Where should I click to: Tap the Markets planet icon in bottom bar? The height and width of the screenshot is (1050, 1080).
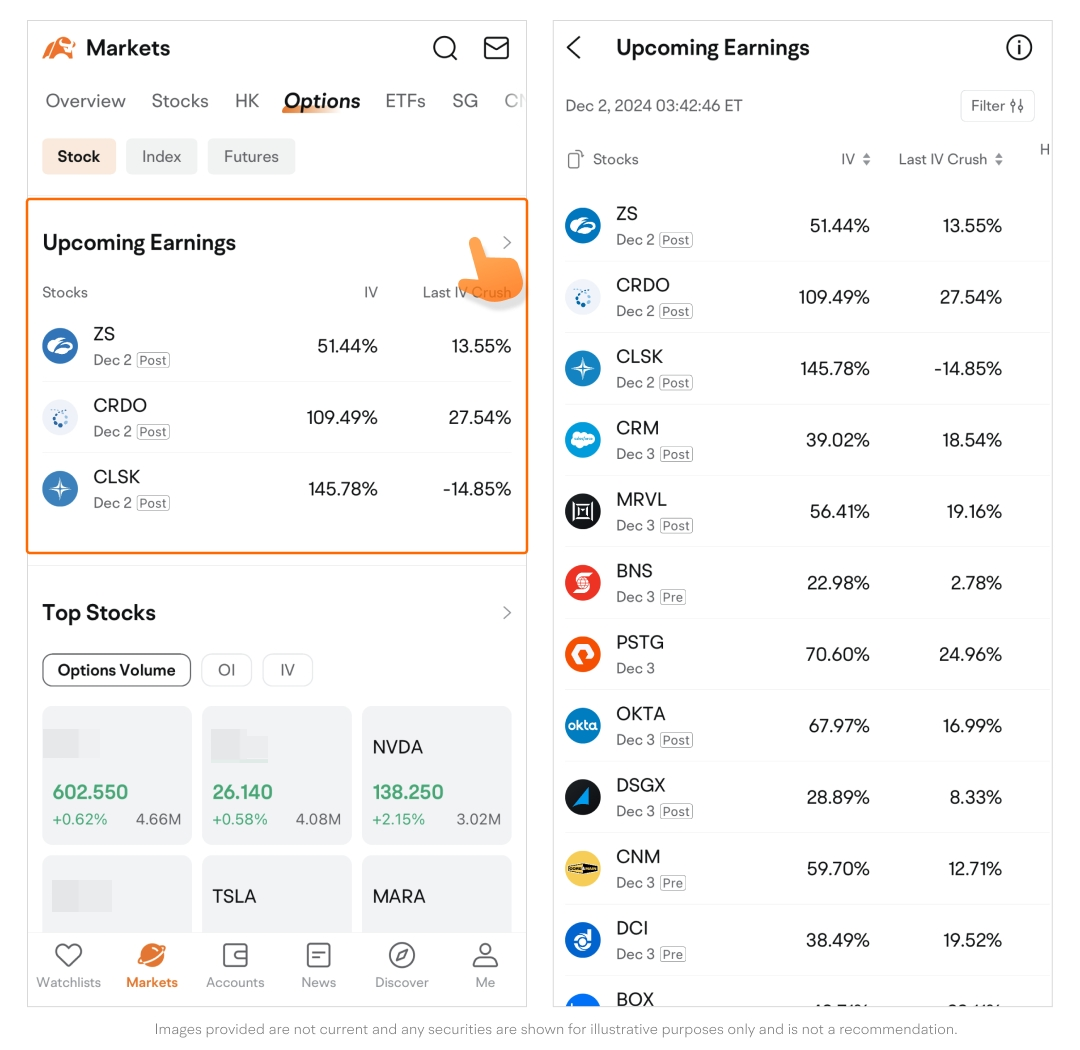(152, 956)
